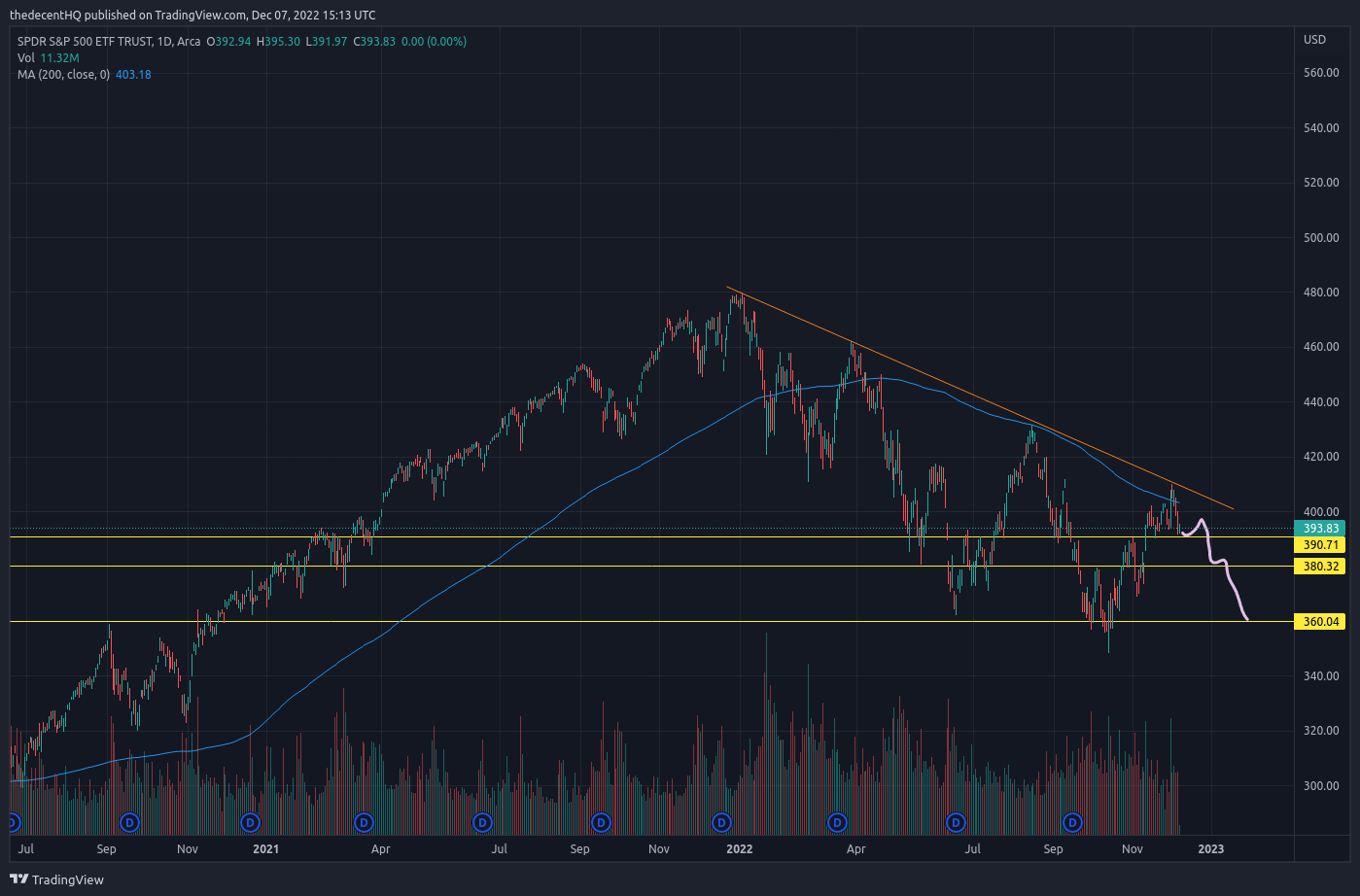
Task: Click dividend marker just before 2022 label
Action: click(x=721, y=823)
